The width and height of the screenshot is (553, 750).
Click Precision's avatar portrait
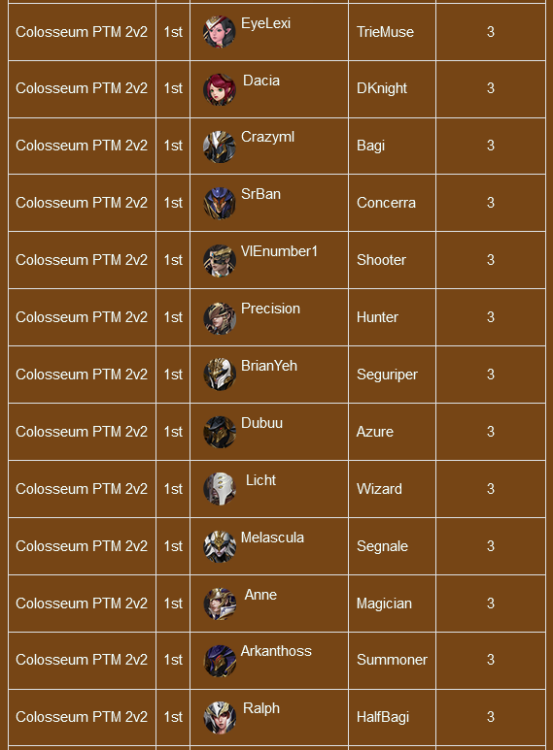(x=219, y=318)
